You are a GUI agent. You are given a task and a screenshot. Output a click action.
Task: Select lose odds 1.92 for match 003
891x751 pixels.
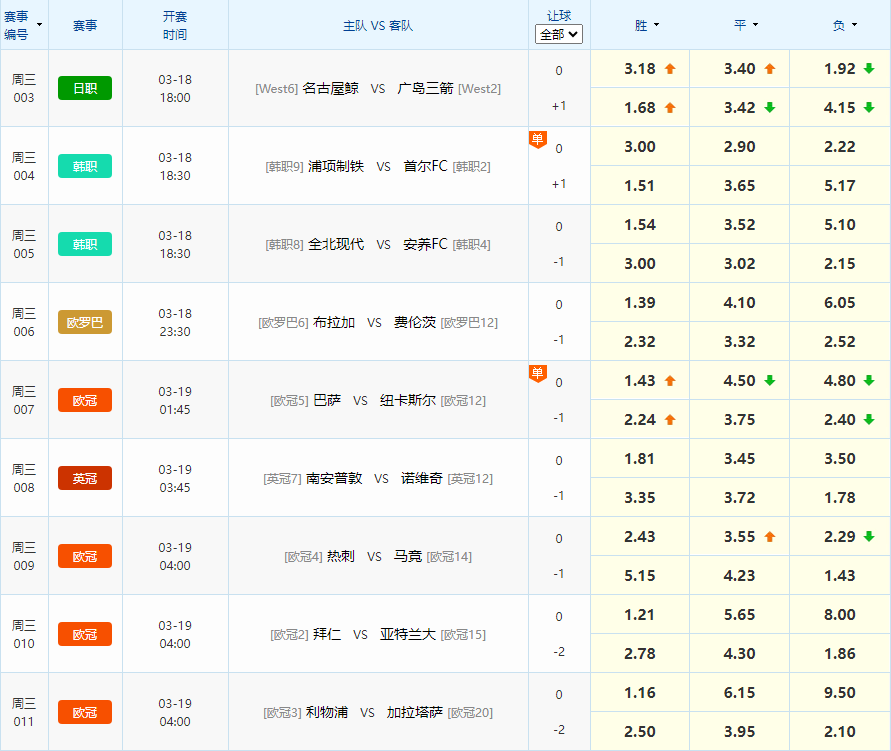[840, 69]
